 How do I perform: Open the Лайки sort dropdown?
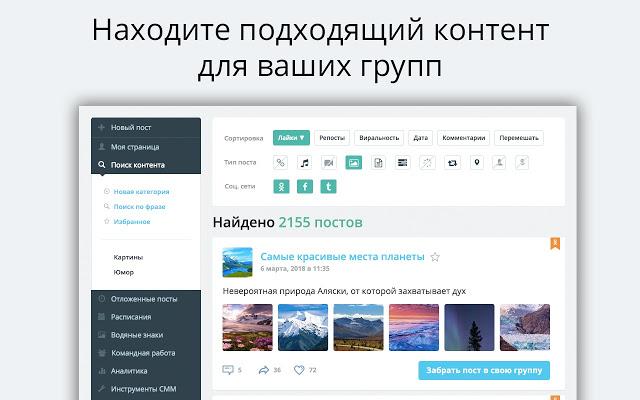click(x=291, y=138)
